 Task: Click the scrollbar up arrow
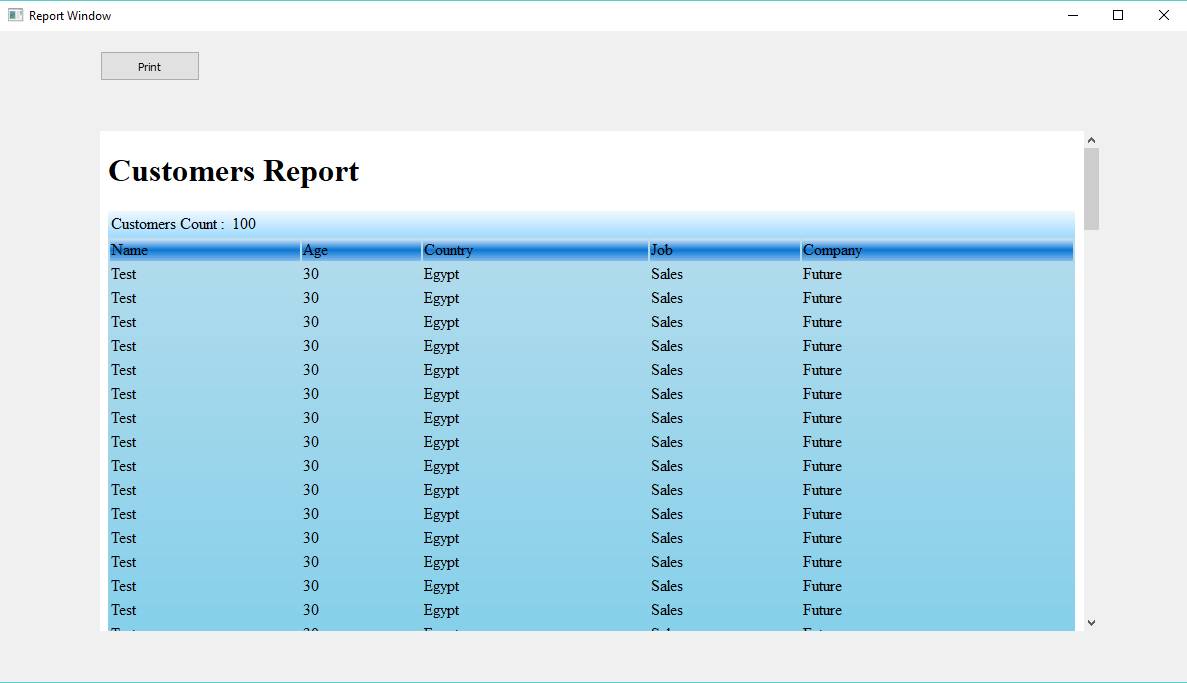[1091, 139]
